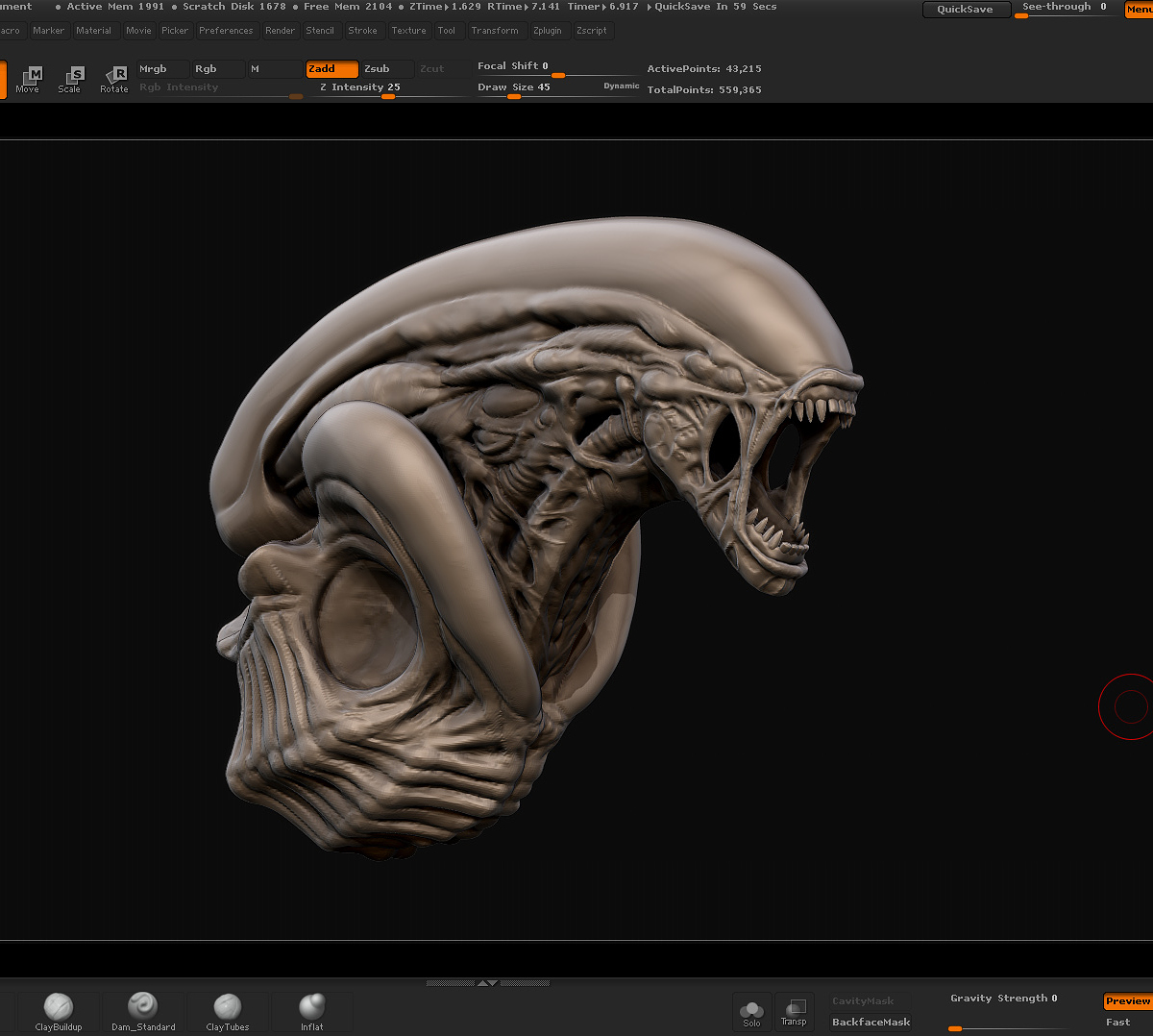Open the Marker menu

(x=48, y=31)
